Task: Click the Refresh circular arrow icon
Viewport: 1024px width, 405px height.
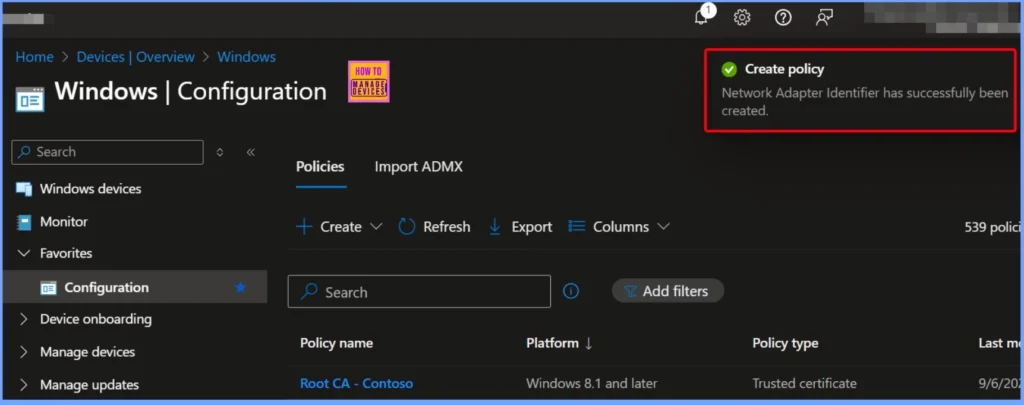Action: [407, 227]
